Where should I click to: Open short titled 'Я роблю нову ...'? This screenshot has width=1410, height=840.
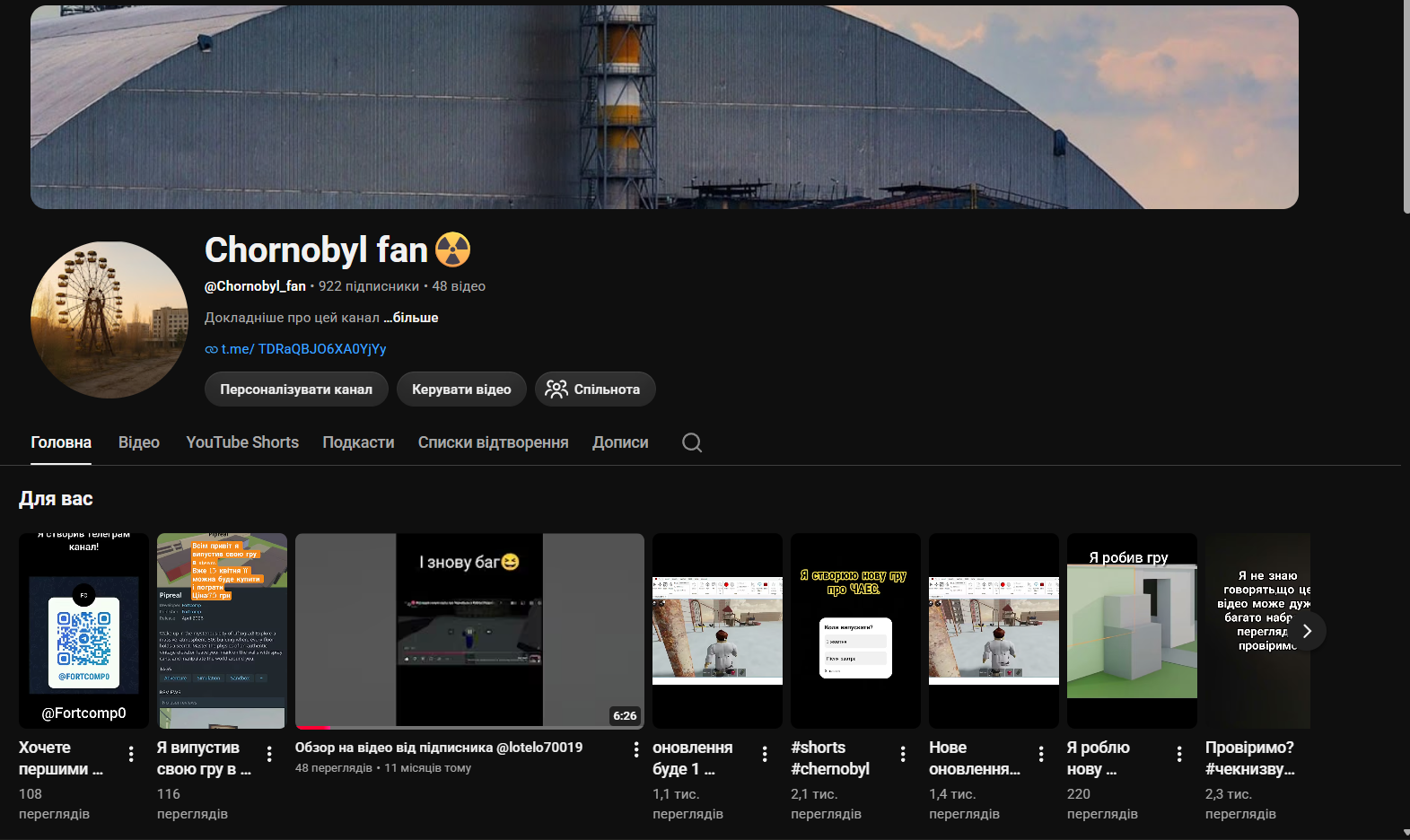(x=1099, y=758)
